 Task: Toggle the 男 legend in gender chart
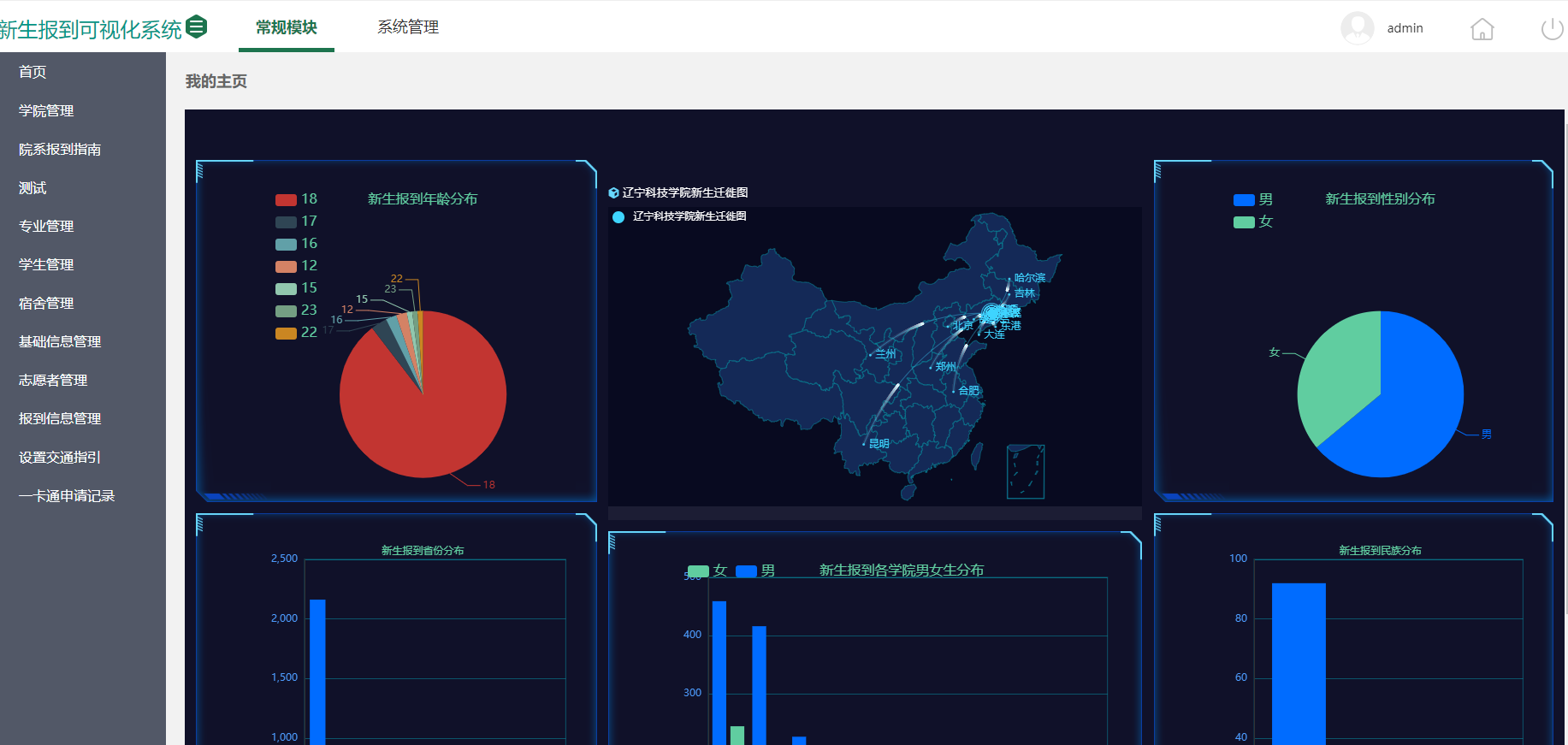pos(1244,200)
